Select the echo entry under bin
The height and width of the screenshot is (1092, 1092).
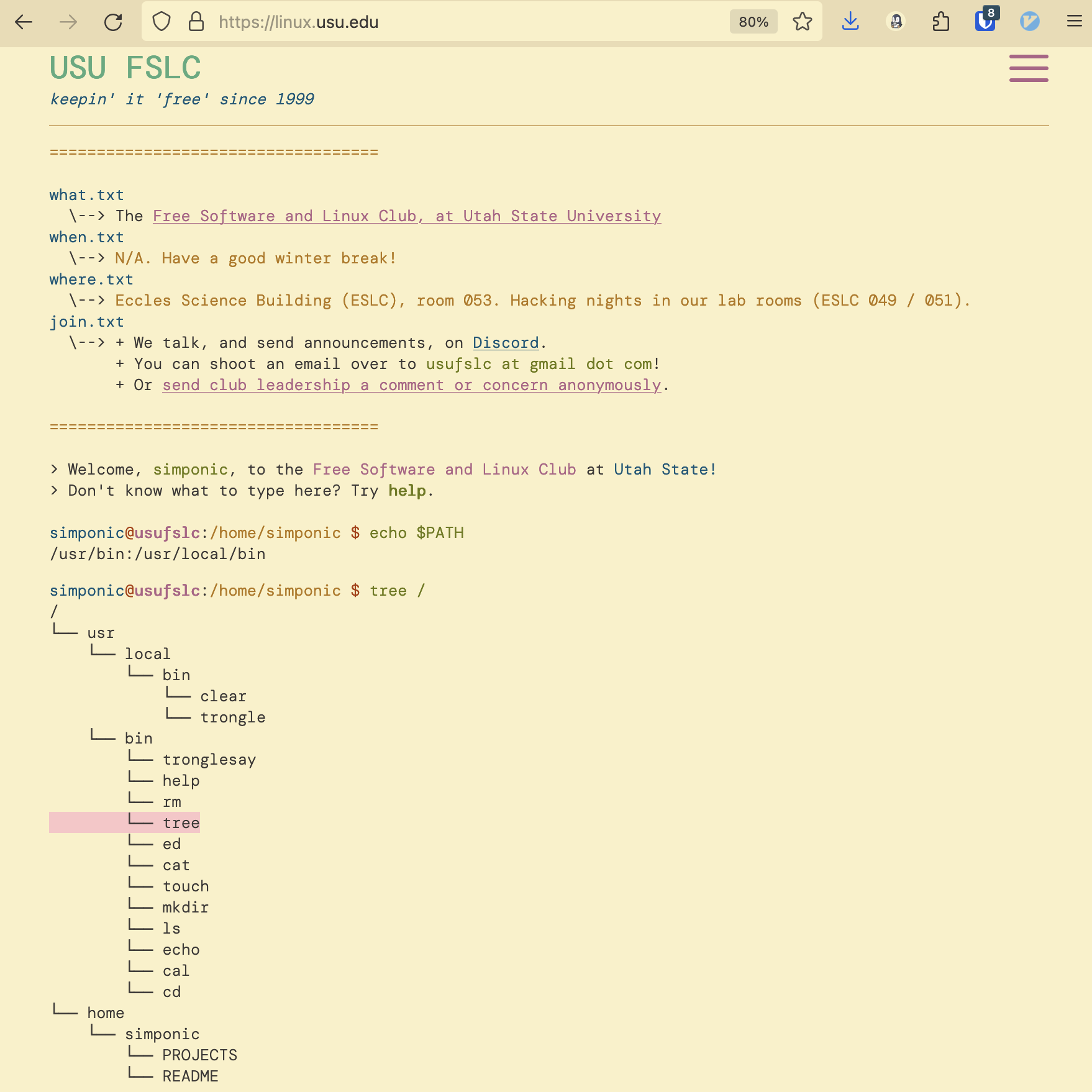pos(181,950)
